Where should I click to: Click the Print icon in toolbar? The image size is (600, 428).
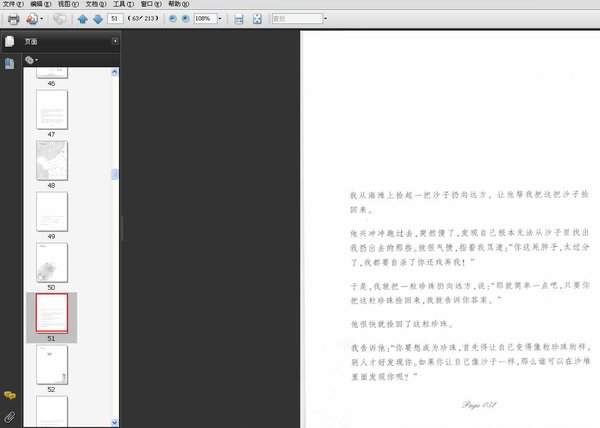coord(13,19)
